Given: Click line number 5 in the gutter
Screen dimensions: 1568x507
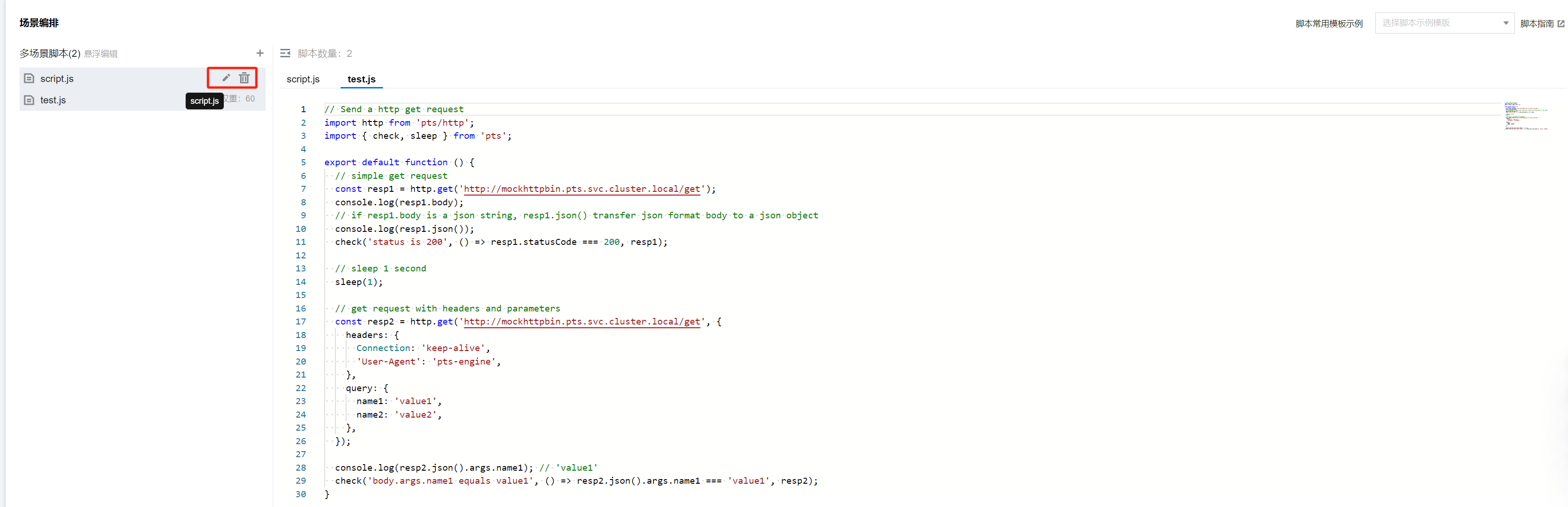Looking at the screenshot, I should tap(303, 162).
